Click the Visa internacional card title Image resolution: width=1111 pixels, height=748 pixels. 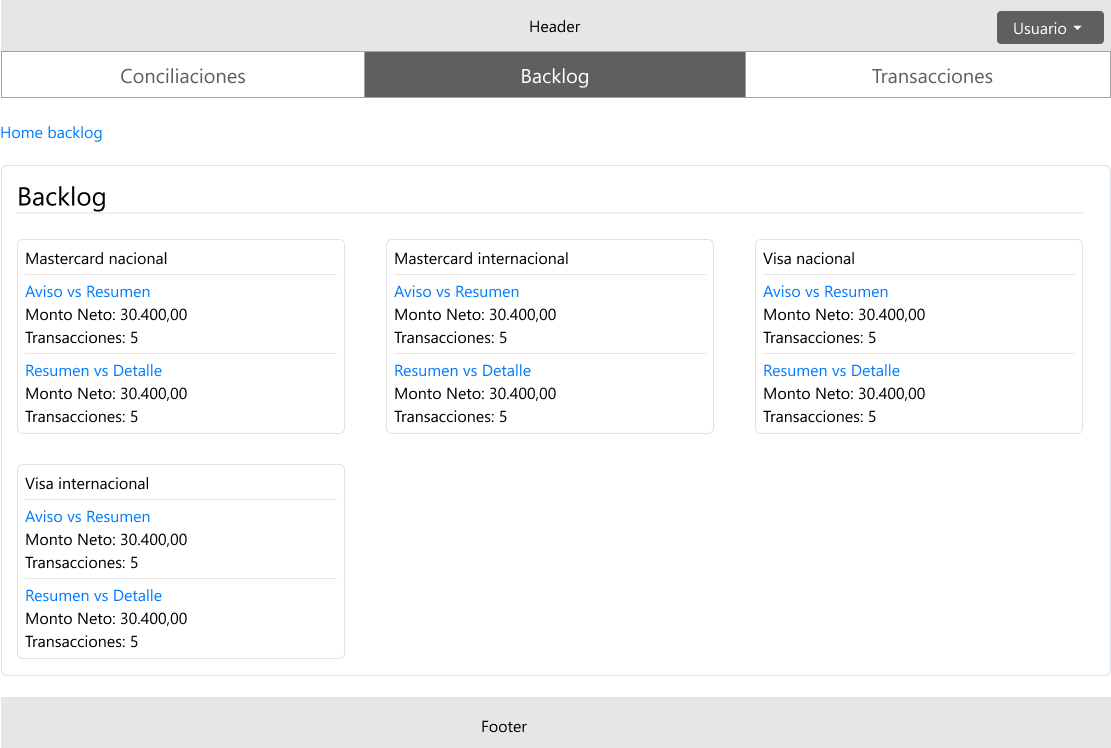(x=87, y=484)
